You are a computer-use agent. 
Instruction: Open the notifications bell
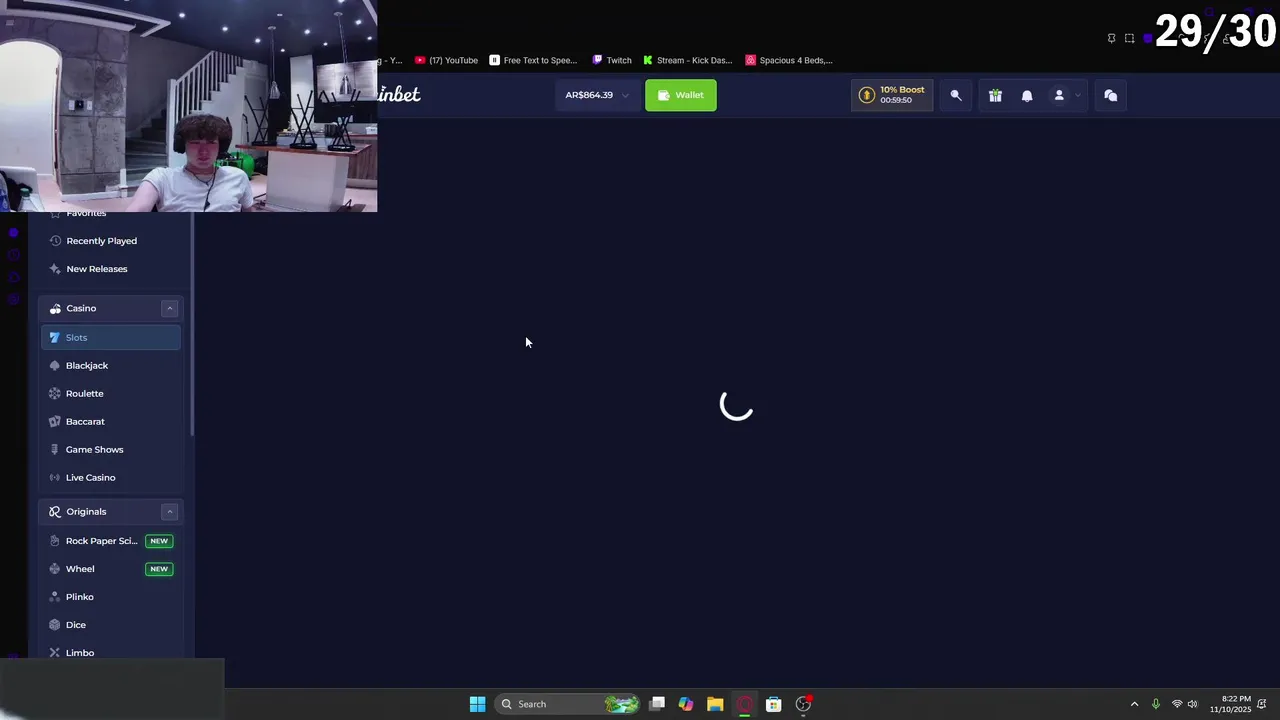coord(1027,95)
